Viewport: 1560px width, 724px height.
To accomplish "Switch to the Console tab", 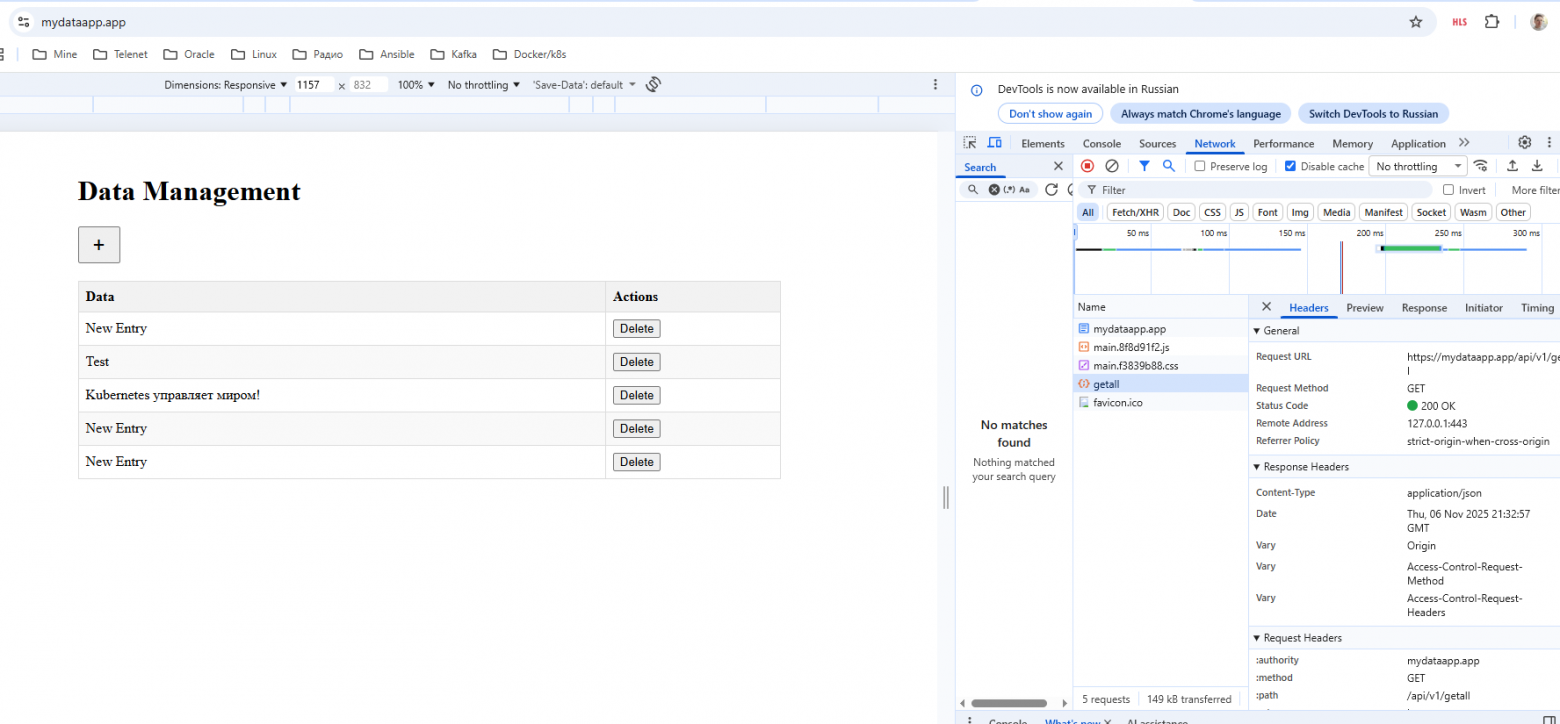I will click(1101, 144).
